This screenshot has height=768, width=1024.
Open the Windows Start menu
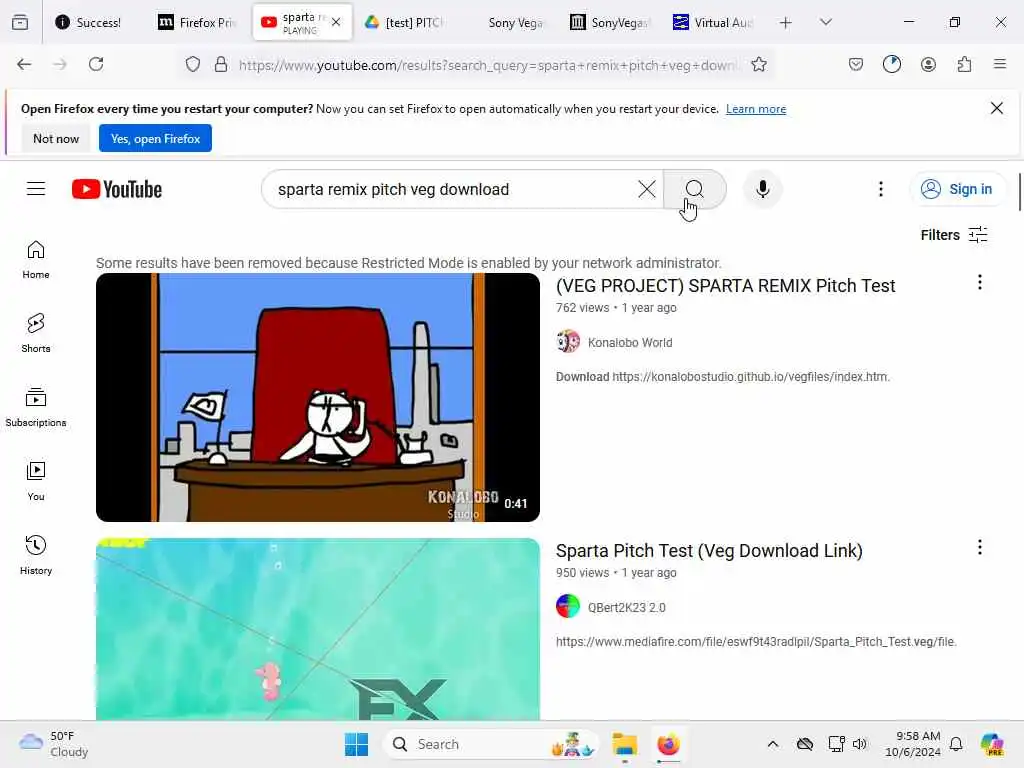click(x=356, y=744)
